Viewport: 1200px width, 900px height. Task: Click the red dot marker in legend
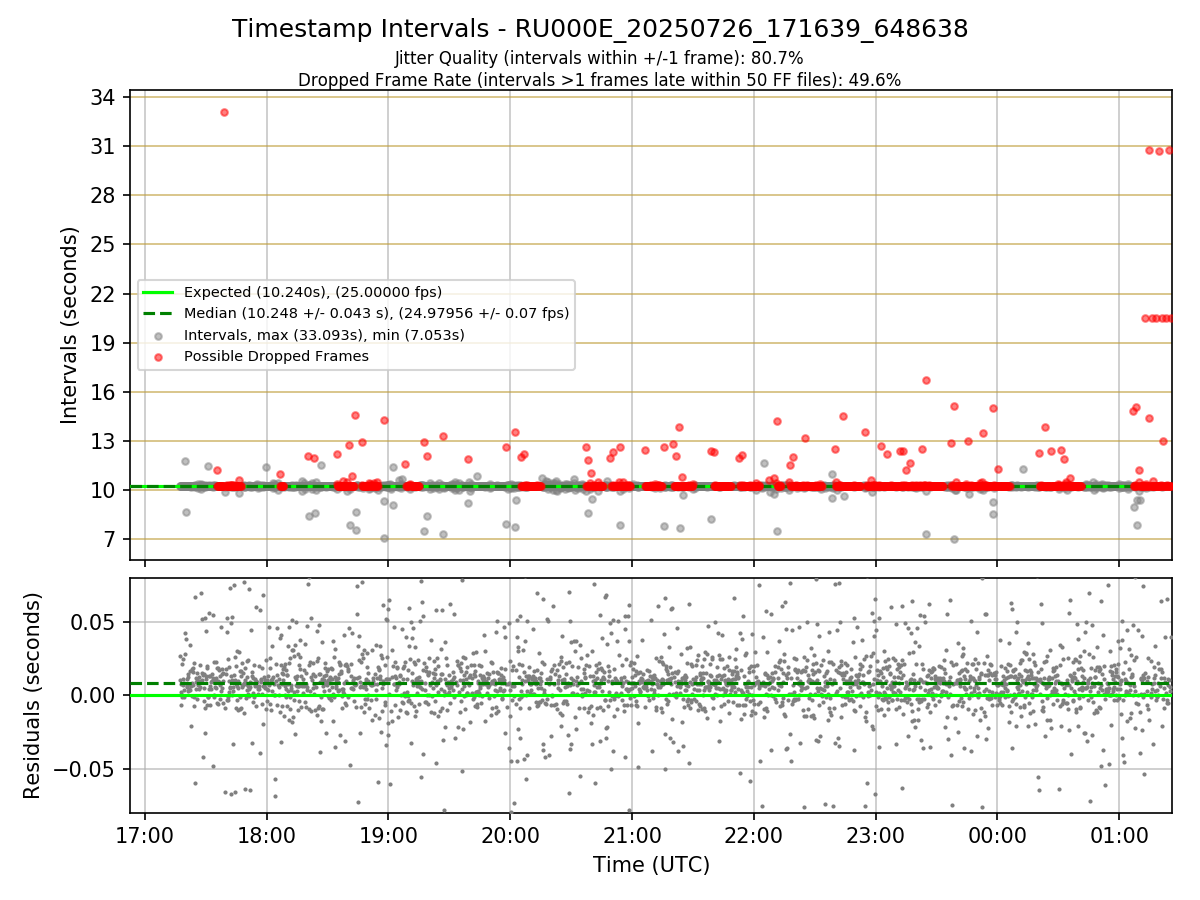pos(159,356)
